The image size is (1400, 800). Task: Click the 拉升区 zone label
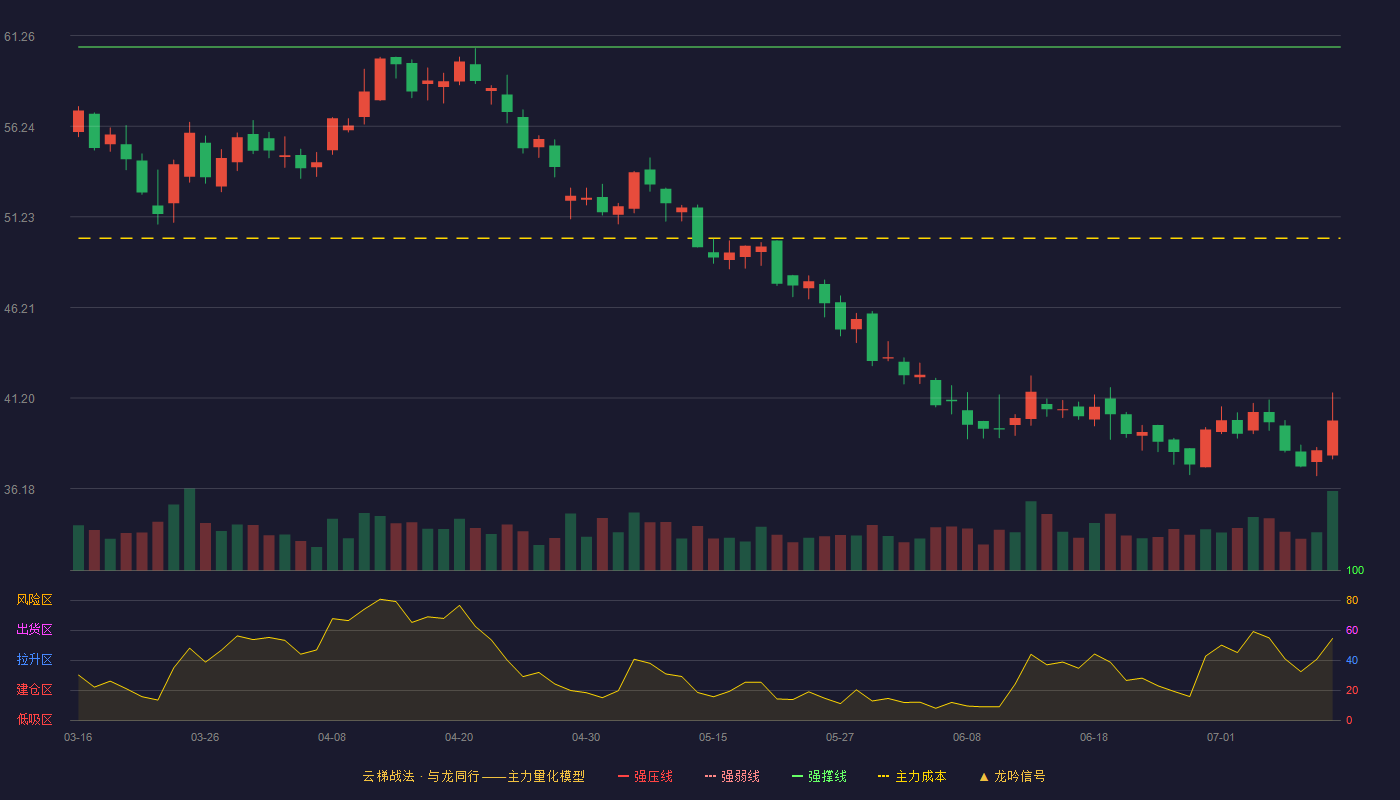click(x=34, y=660)
